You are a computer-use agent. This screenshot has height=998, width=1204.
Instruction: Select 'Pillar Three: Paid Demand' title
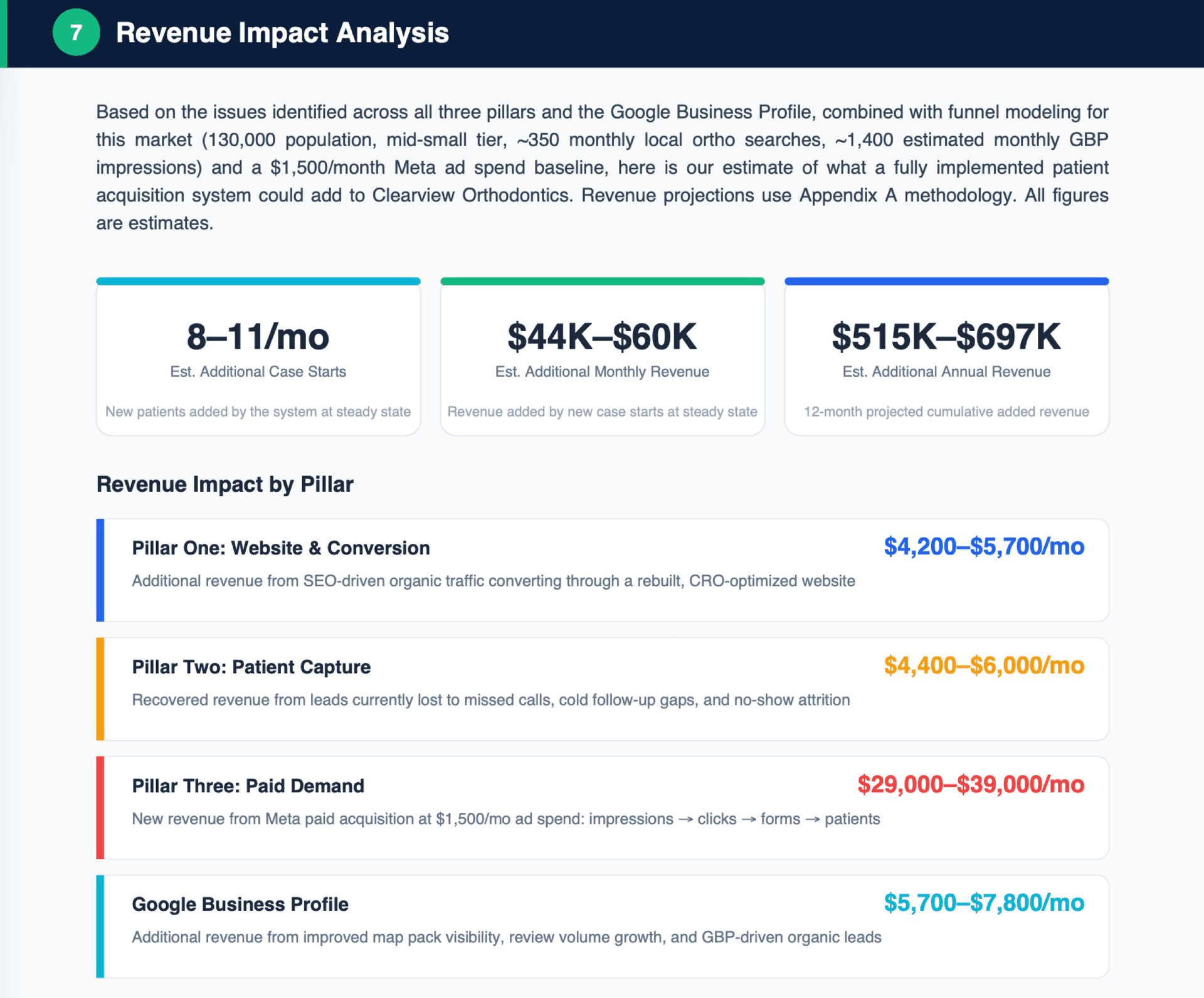coord(248,786)
